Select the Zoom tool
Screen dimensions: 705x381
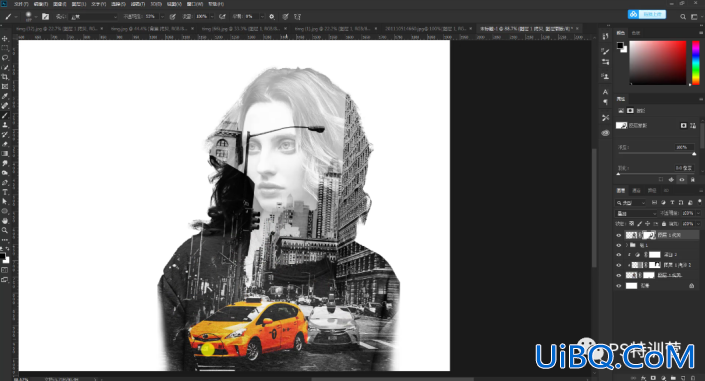click(x=5, y=230)
